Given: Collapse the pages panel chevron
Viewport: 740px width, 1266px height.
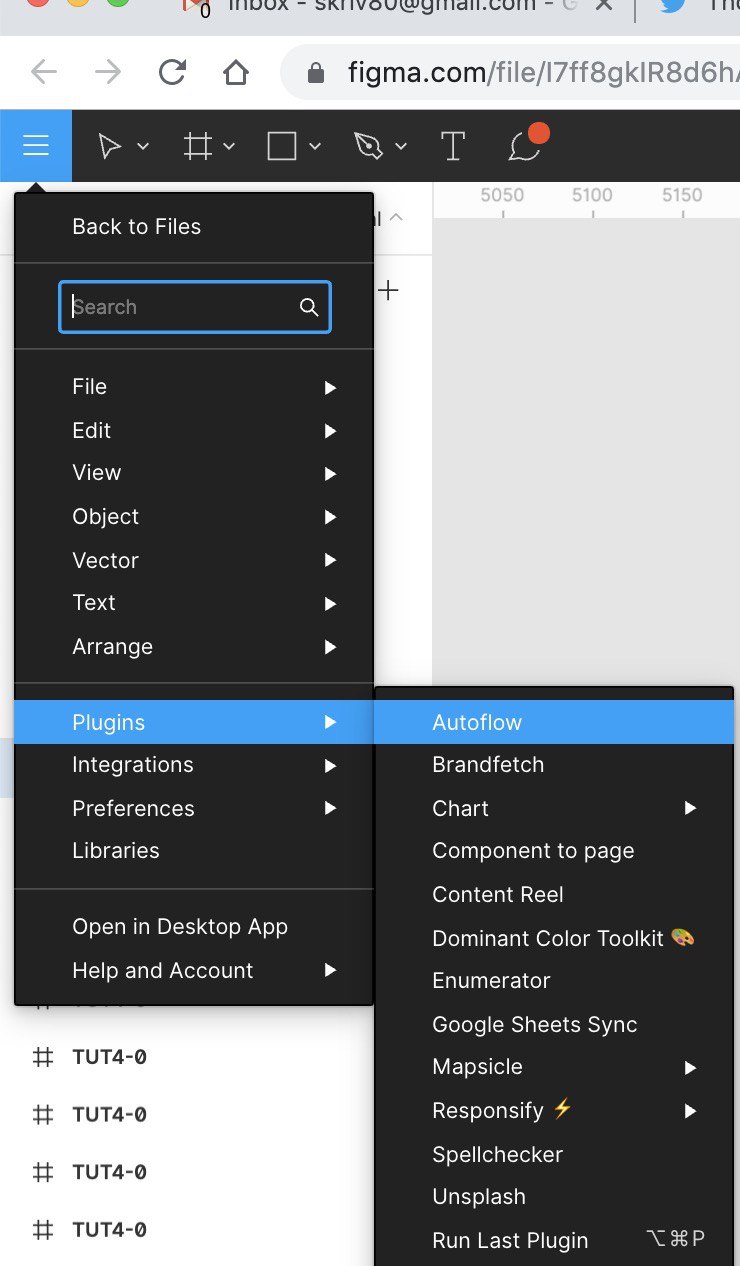Looking at the screenshot, I should click(x=396, y=218).
